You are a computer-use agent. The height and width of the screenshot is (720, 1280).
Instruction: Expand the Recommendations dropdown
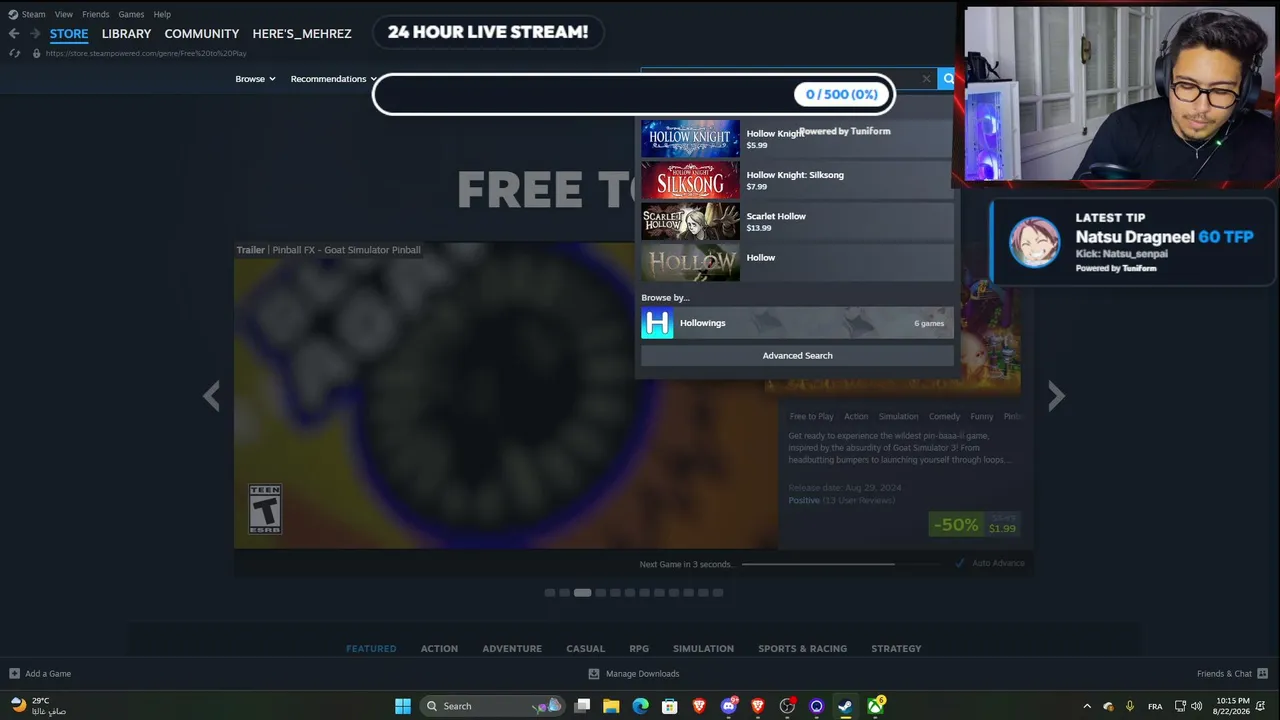[334, 79]
